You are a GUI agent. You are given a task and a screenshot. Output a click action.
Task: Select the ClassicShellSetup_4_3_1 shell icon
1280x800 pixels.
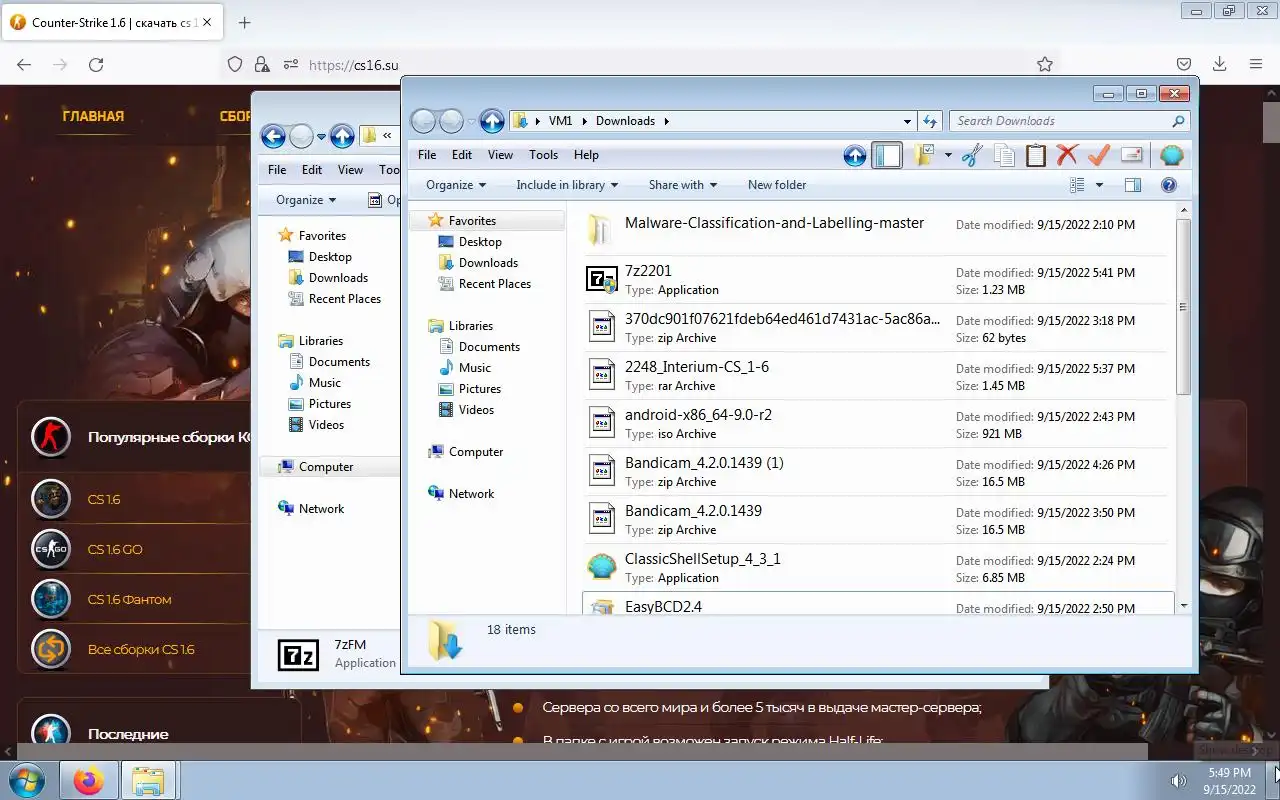[601, 568]
